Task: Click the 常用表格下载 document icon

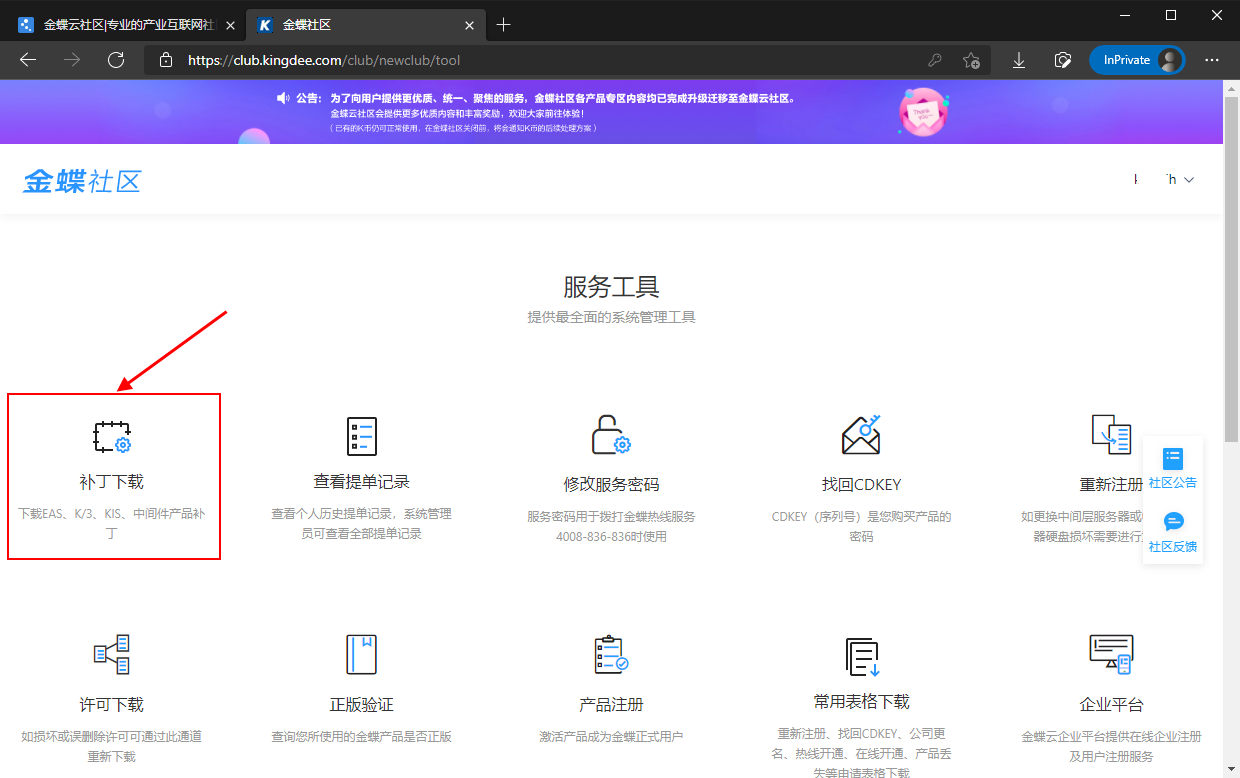Action: (861, 656)
